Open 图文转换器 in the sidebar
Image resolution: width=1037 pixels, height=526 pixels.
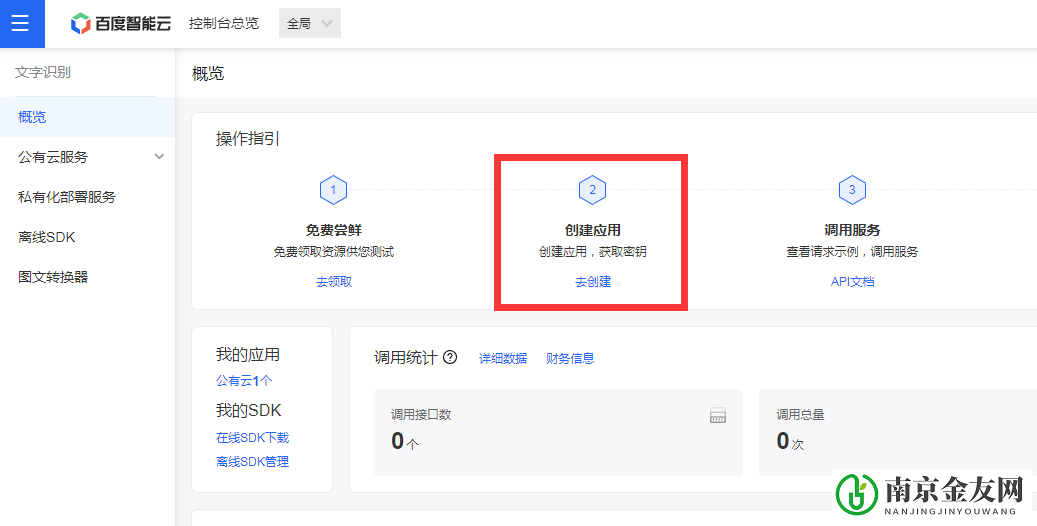[53, 277]
